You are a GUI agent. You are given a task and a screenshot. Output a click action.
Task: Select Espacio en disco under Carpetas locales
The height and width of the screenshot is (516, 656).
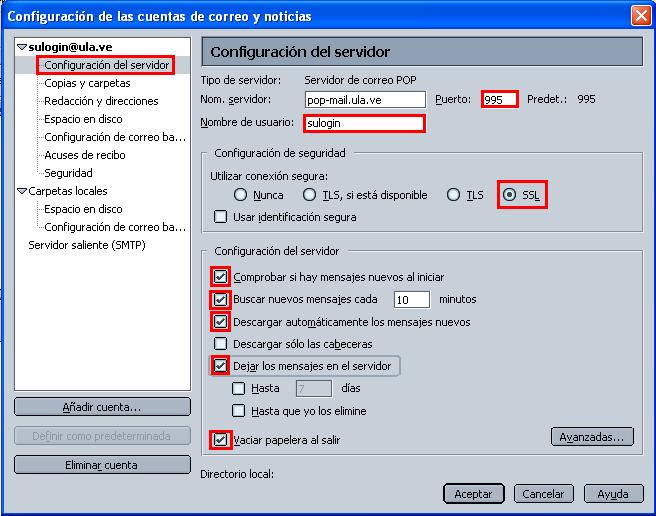click(x=83, y=209)
